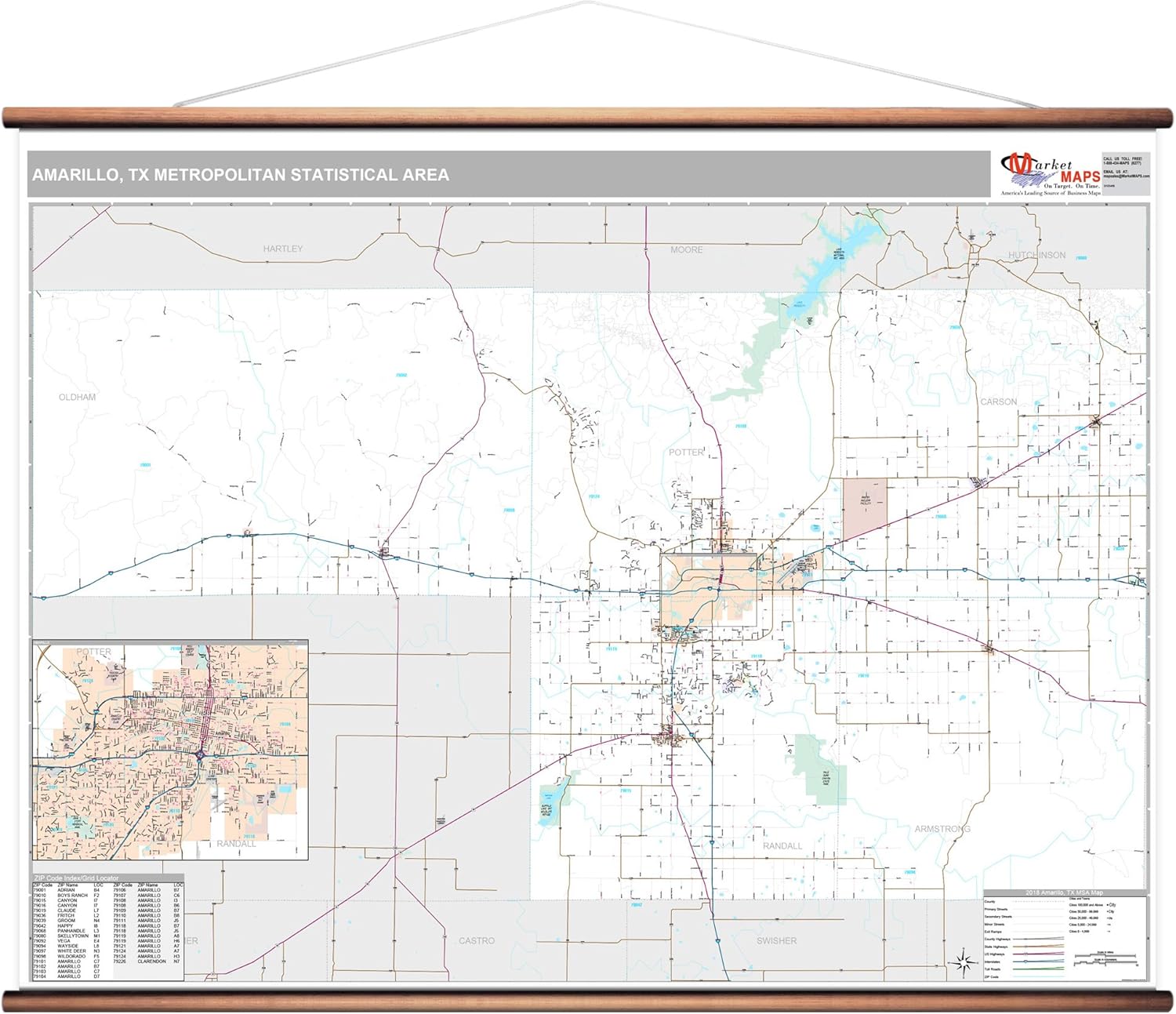Click the ARMSTRONG county label
Screen dimensions: 1176x1014
pyautogui.click(x=942, y=828)
